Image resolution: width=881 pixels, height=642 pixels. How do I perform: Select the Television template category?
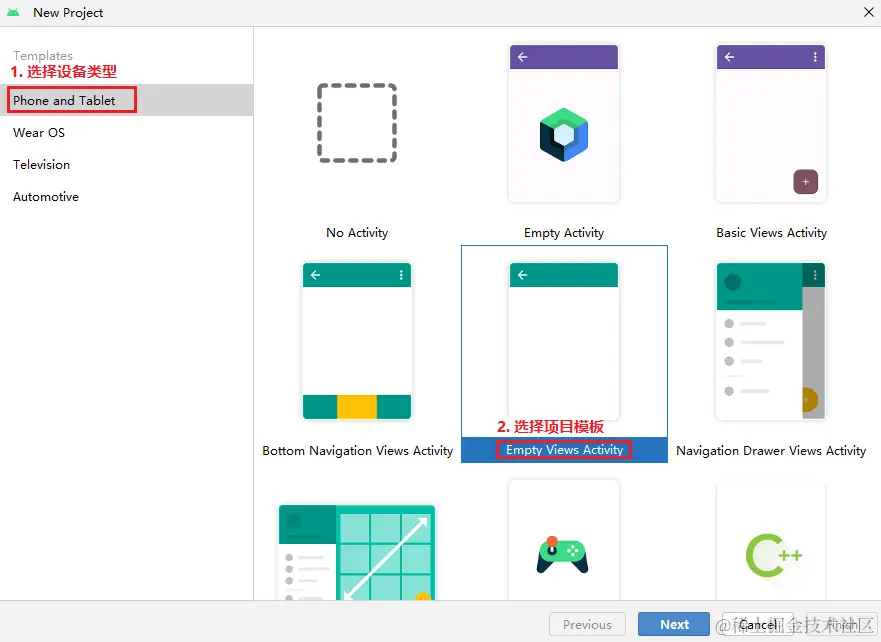126,165
